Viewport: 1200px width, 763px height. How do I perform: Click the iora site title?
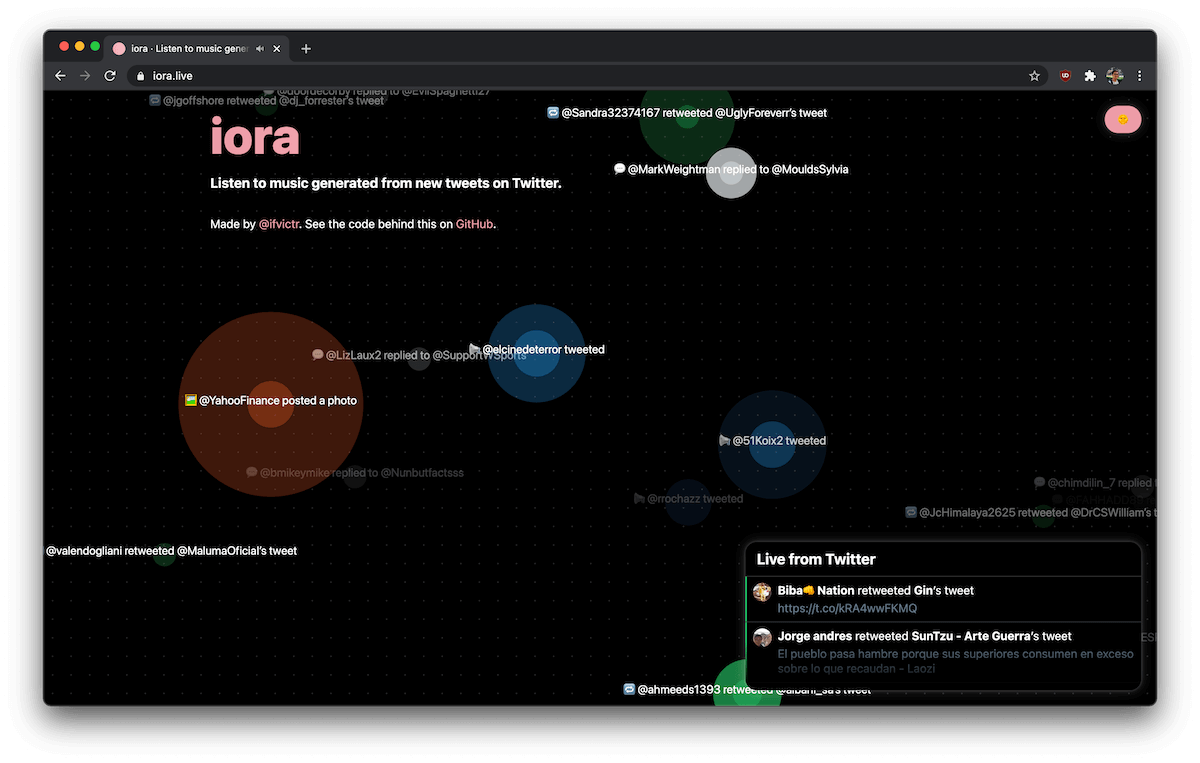(255, 137)
